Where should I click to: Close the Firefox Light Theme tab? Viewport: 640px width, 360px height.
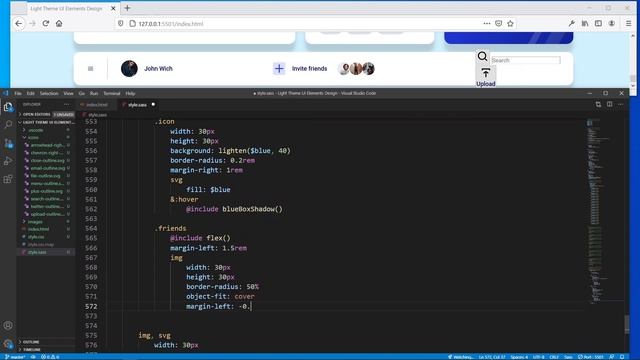pyautogui.click(x=113, y=8)
